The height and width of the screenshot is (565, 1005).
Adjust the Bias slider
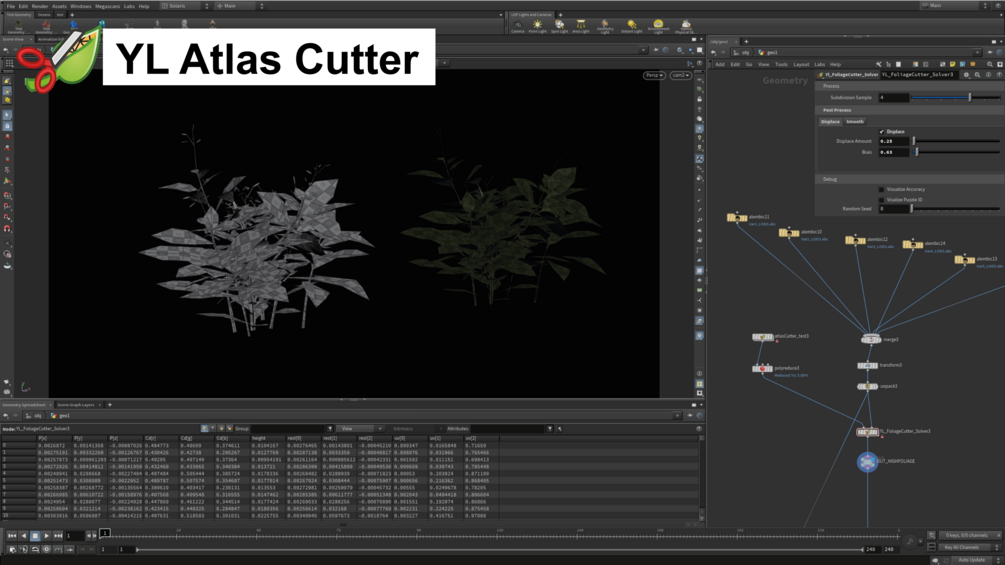point(956,152)
